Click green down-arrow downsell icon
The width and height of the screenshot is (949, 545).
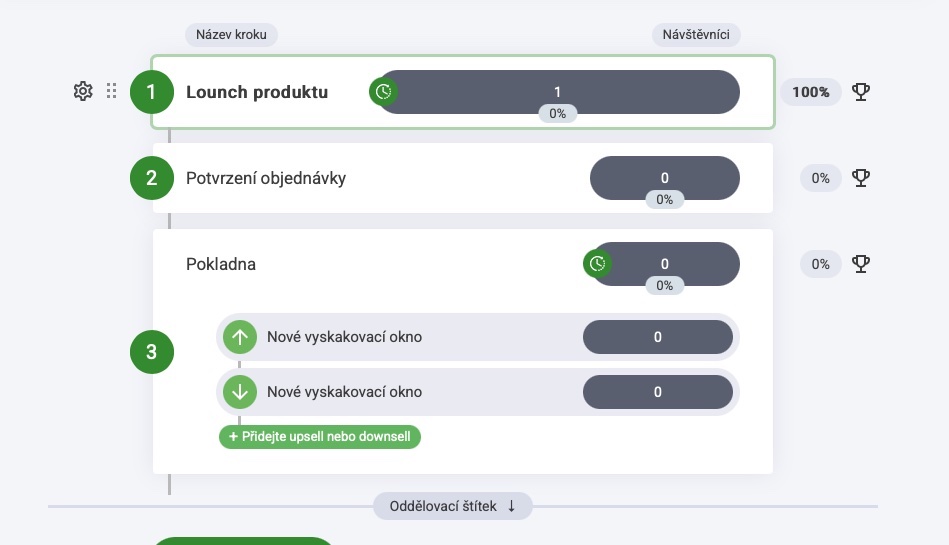click(240, 392)
